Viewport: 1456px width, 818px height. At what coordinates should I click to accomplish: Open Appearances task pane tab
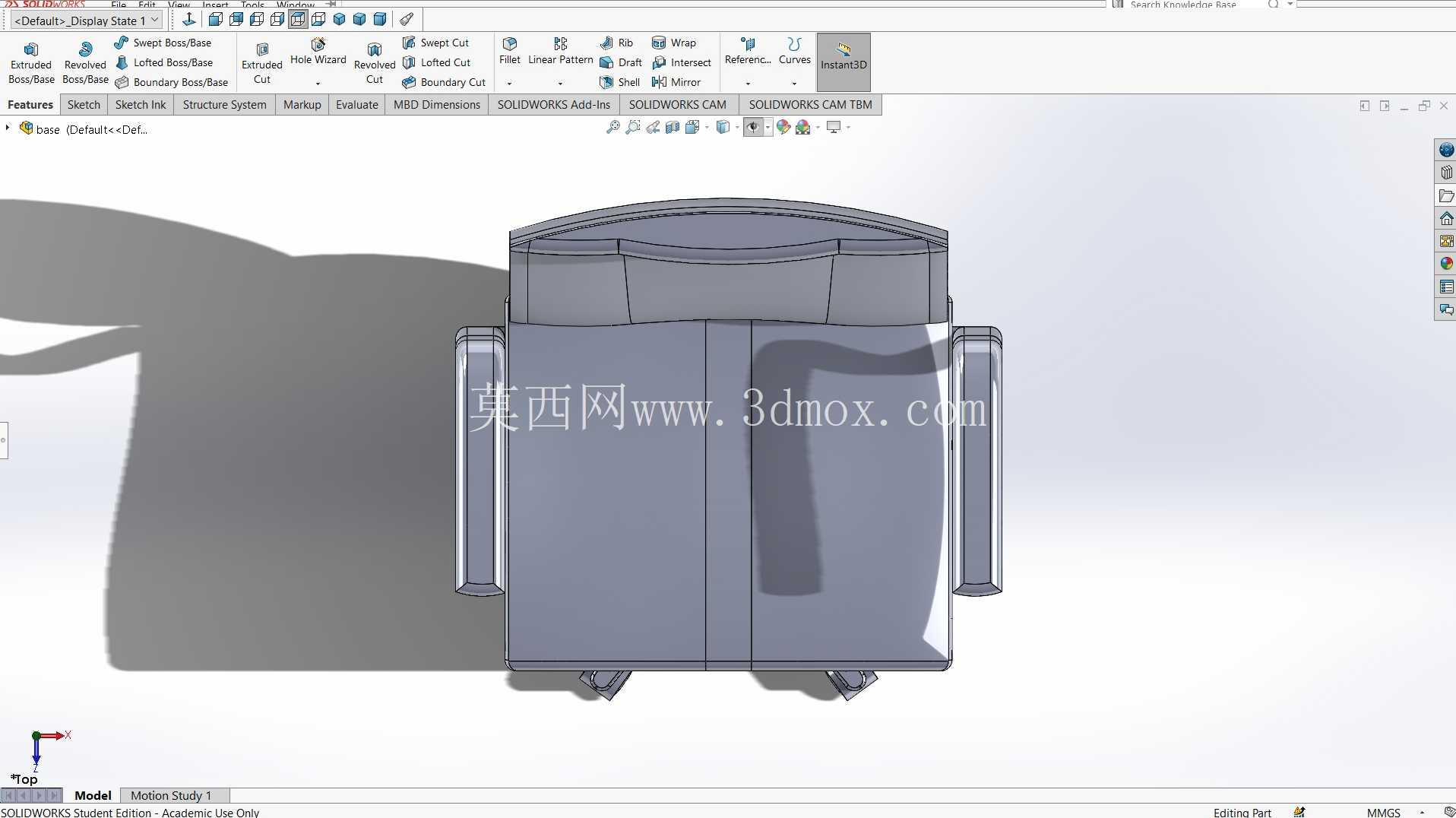(1446, 264)
